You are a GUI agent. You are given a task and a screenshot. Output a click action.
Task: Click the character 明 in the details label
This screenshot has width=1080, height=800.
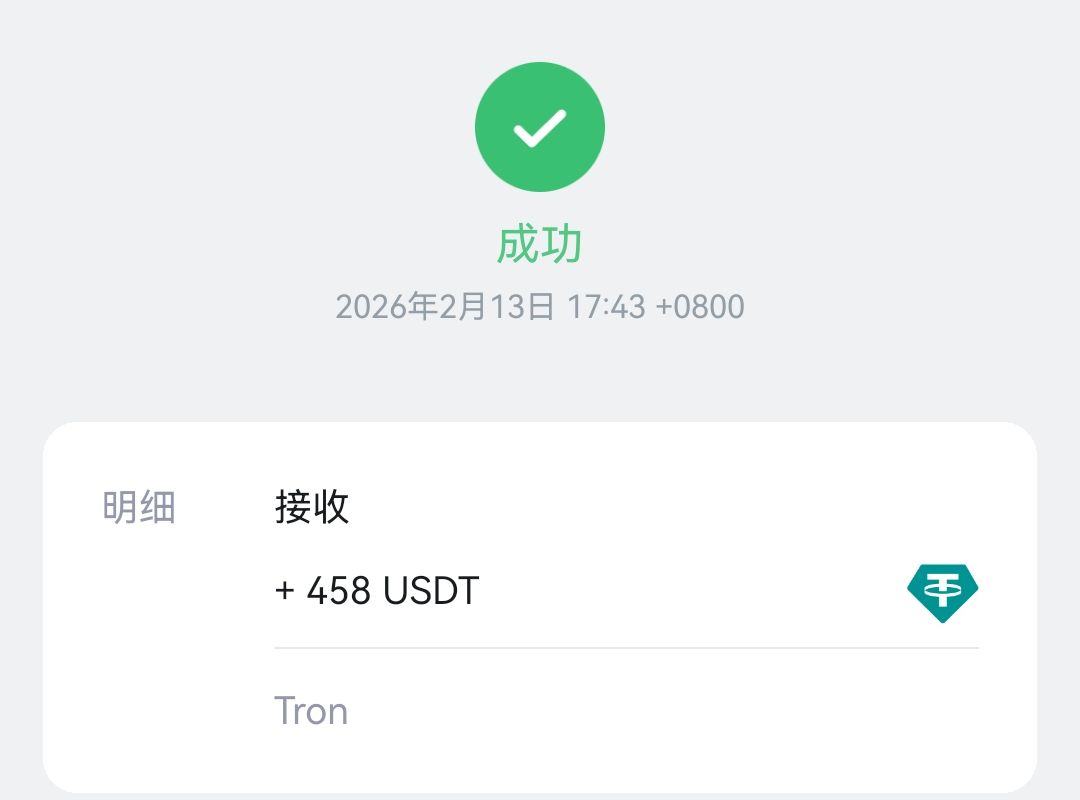pos(121,508)
